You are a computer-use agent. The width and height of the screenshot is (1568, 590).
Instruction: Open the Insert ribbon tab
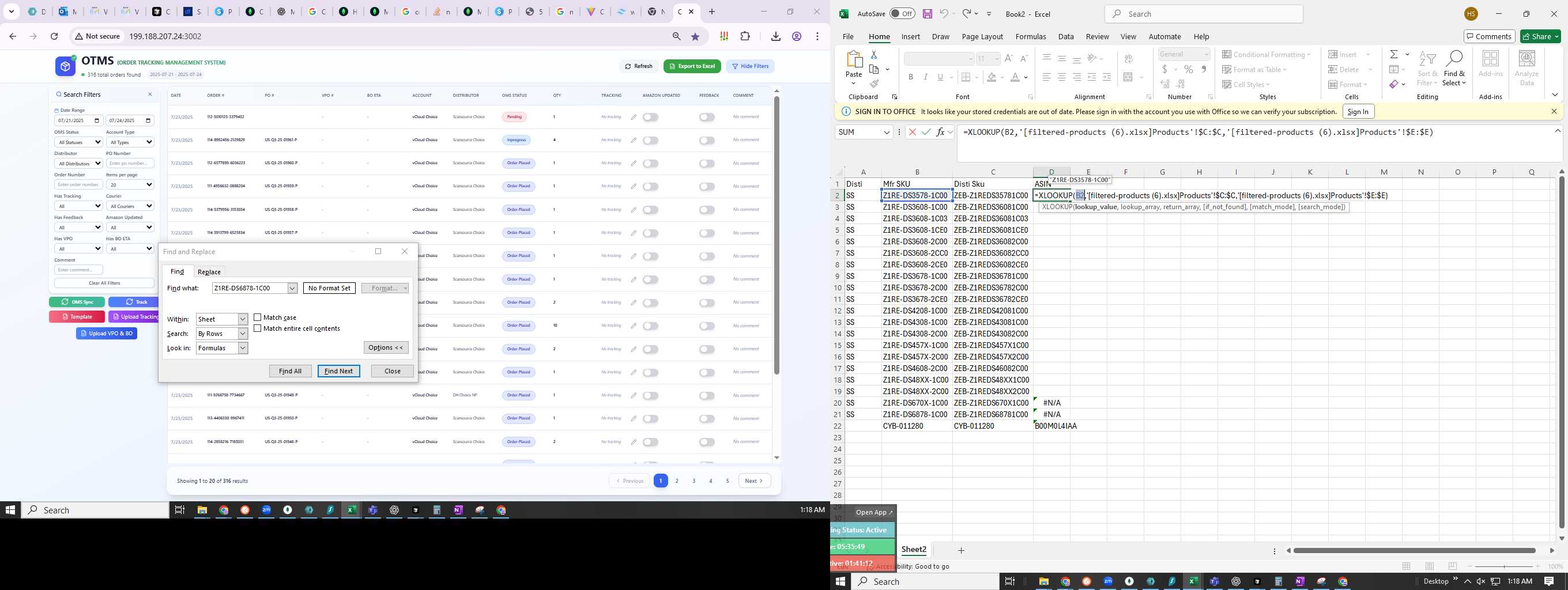click(x=911, y=36)
